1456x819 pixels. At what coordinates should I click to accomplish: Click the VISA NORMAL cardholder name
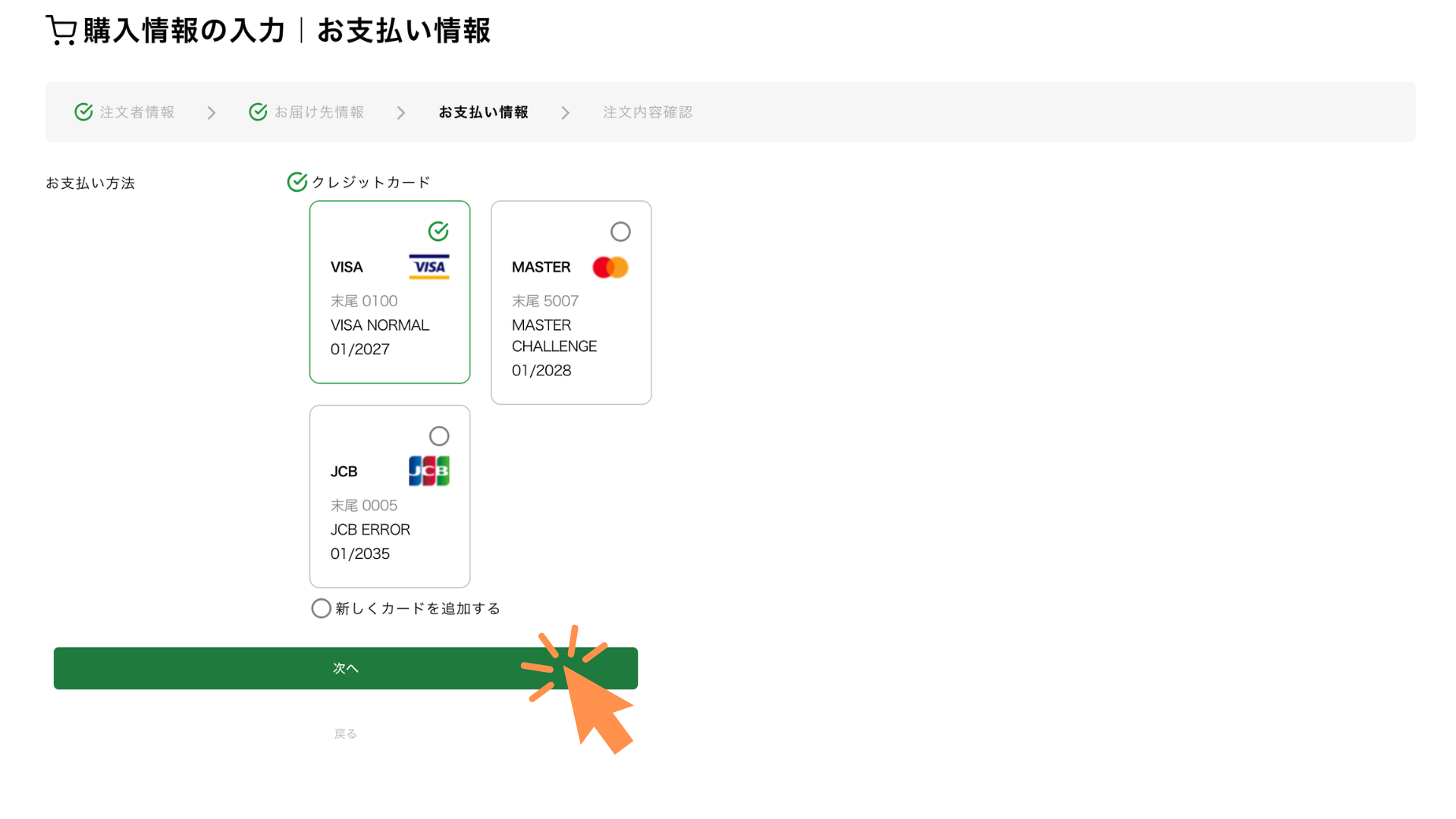pos(380,325)
